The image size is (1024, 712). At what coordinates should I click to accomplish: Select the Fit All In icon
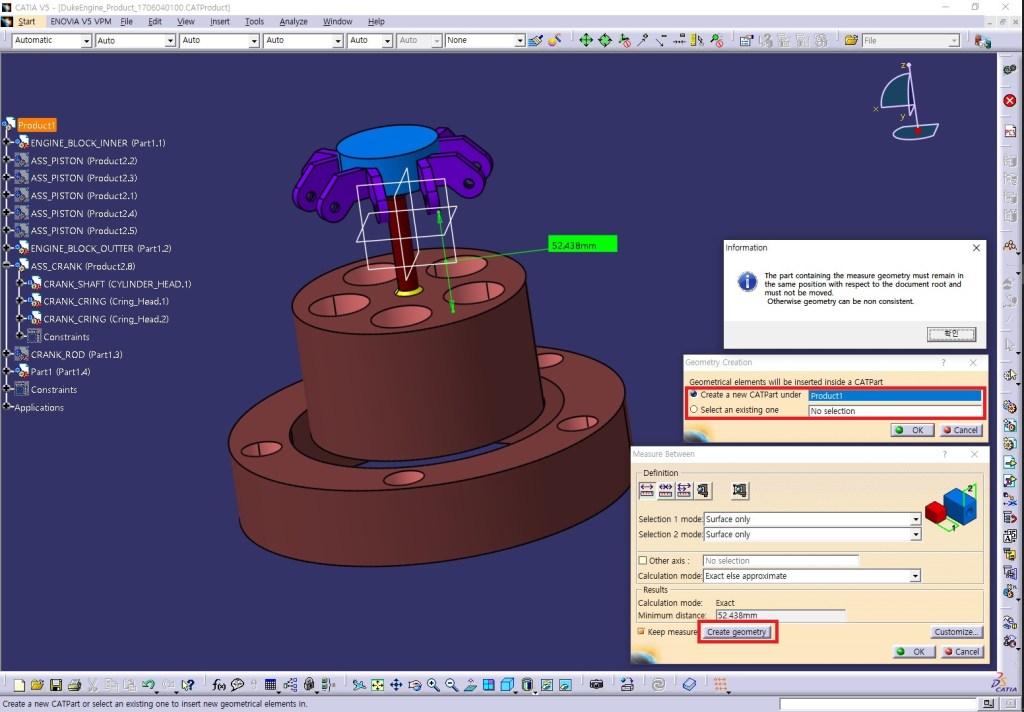point(378,685)
